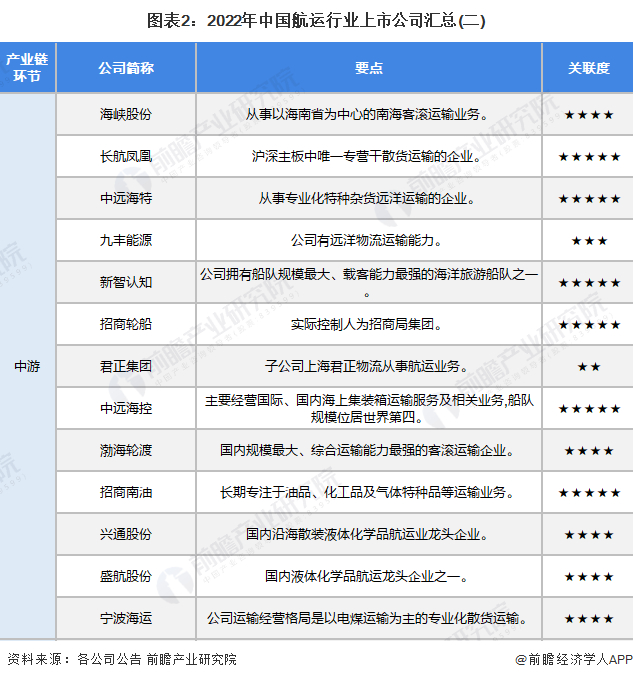Image resolution: width=633 pixels, height=680 pixels.
Task: Select company name 招商轮船
Action: pyautogui.click(x=126, y=324)
